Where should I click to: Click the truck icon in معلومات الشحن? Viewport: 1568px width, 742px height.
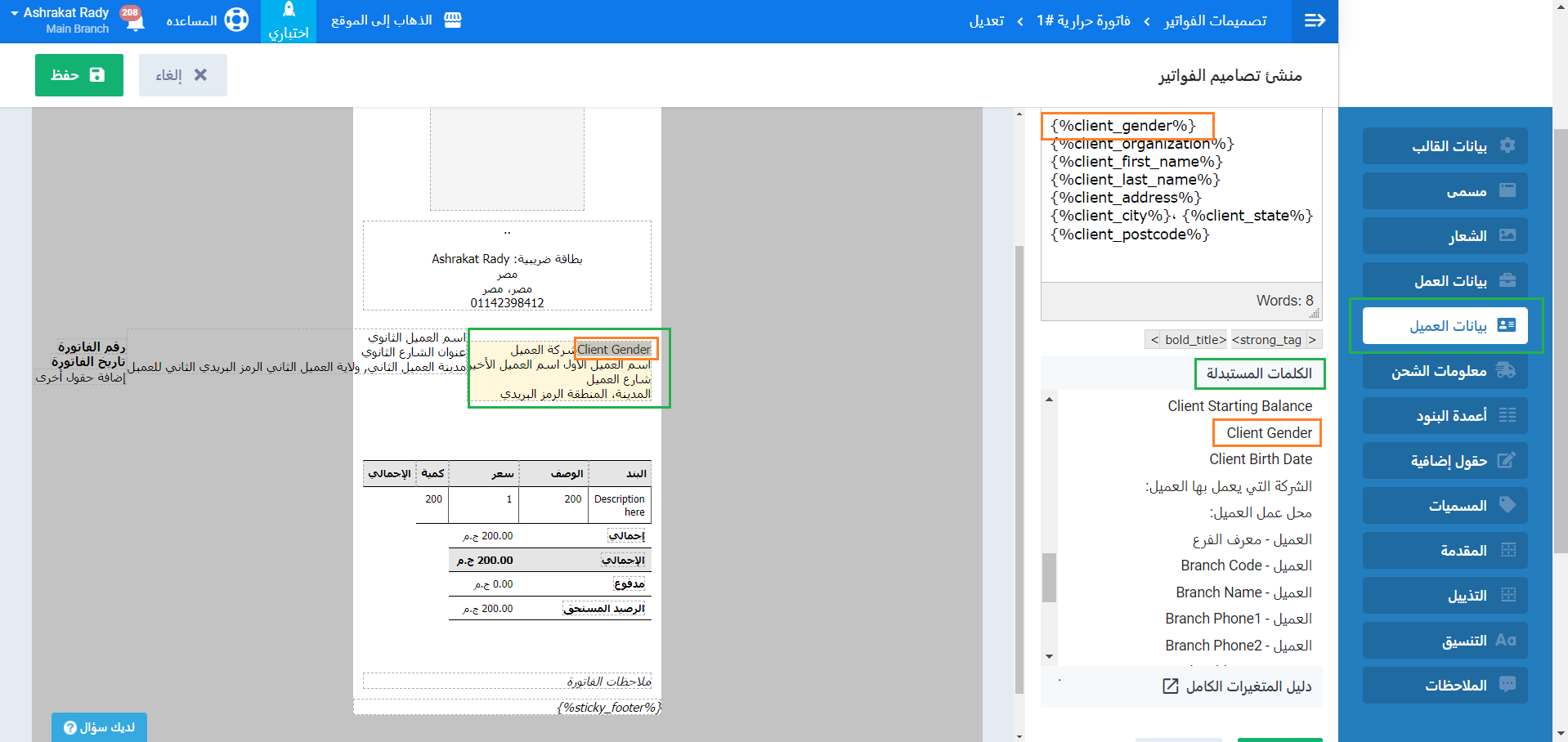click(x=1506, y=370)
